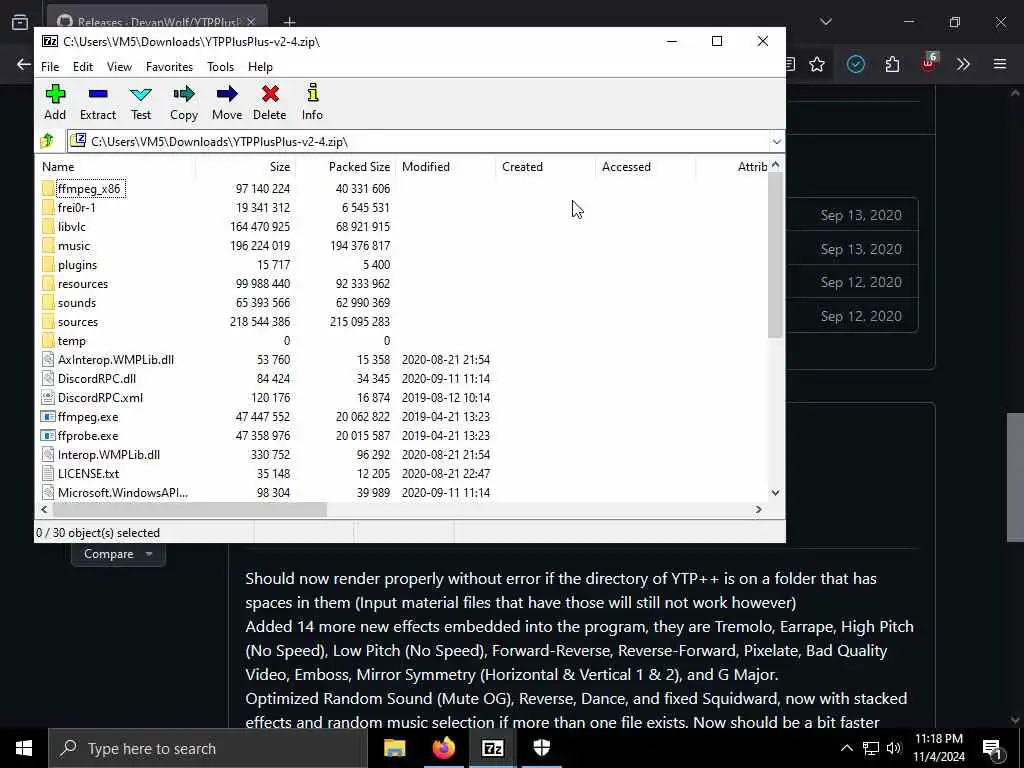This screenshot has height=768, width=1024.
Task: Open the Edit menu
Action: (82, 67)
